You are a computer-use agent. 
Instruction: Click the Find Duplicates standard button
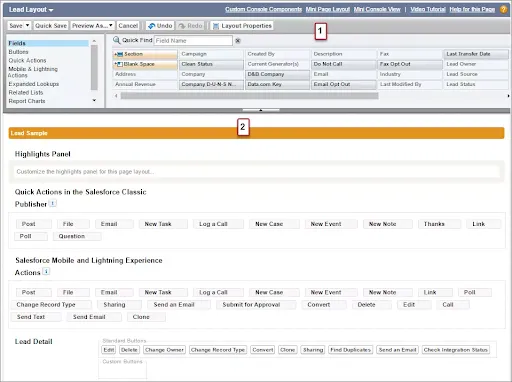coord(350,350)
